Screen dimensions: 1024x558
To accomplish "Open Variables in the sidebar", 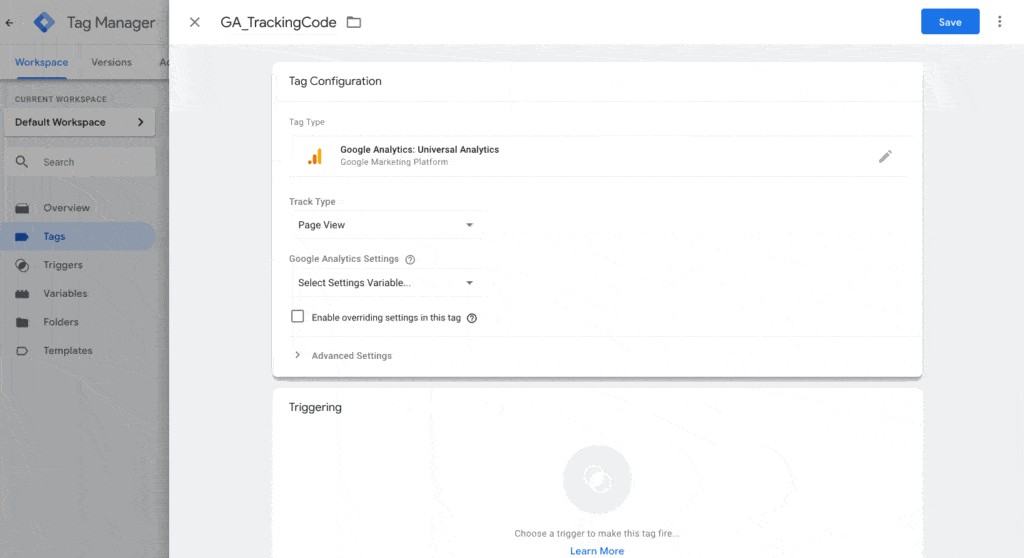I will [65, 293].
